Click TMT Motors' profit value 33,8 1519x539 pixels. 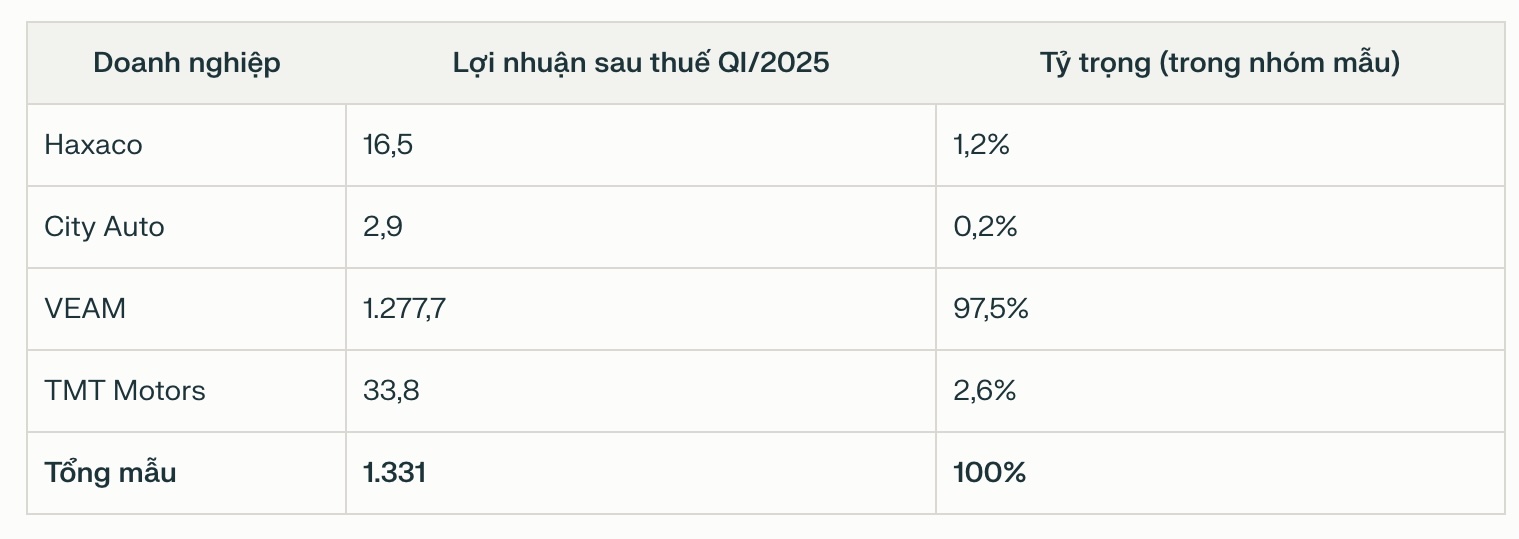point(391,390)
